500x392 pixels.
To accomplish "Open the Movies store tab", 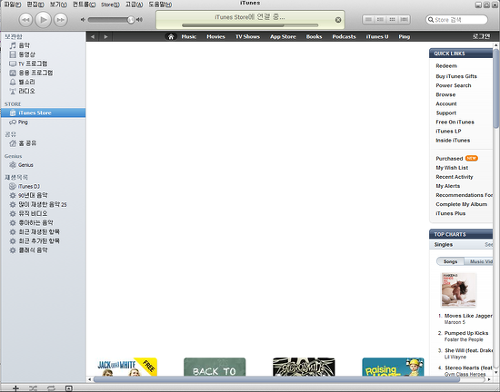I will (x=216, y=37).
